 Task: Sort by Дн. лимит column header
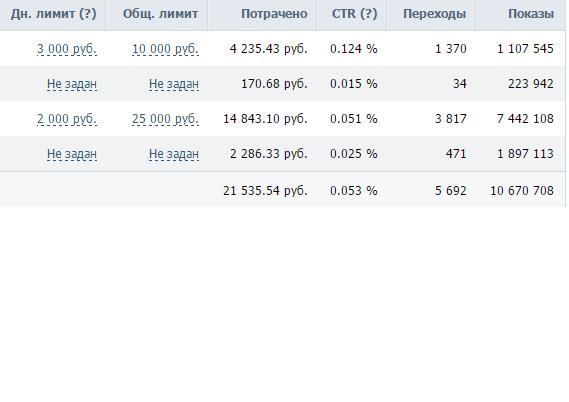click(x=54, y=14)
